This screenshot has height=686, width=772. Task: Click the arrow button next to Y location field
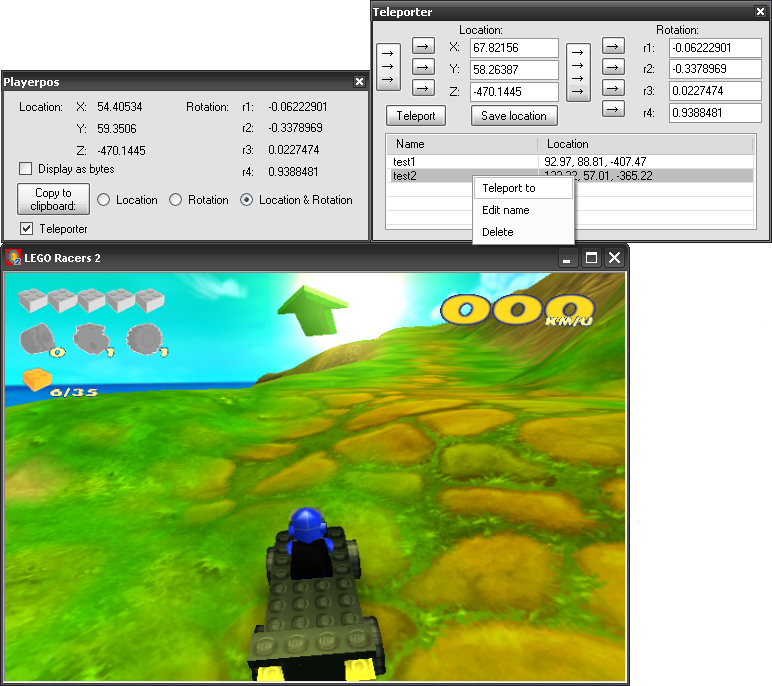(x=423, y=67)
